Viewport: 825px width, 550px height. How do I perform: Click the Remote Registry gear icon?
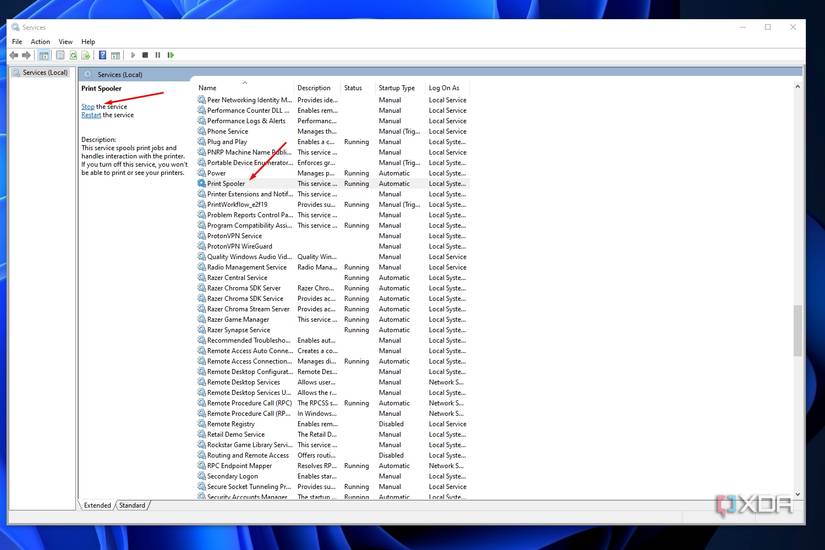point(202,424)
